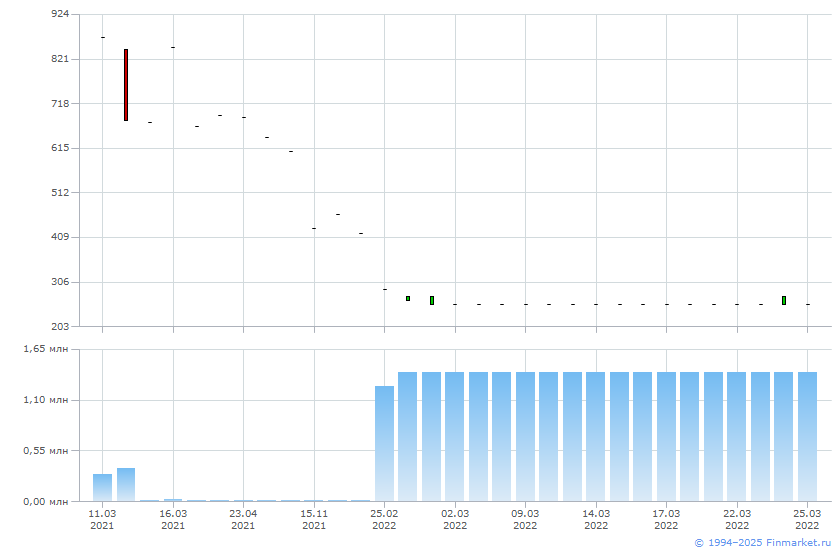
Task: Click the 16.03 2021 date label
Action: click(x=173, y=519)
